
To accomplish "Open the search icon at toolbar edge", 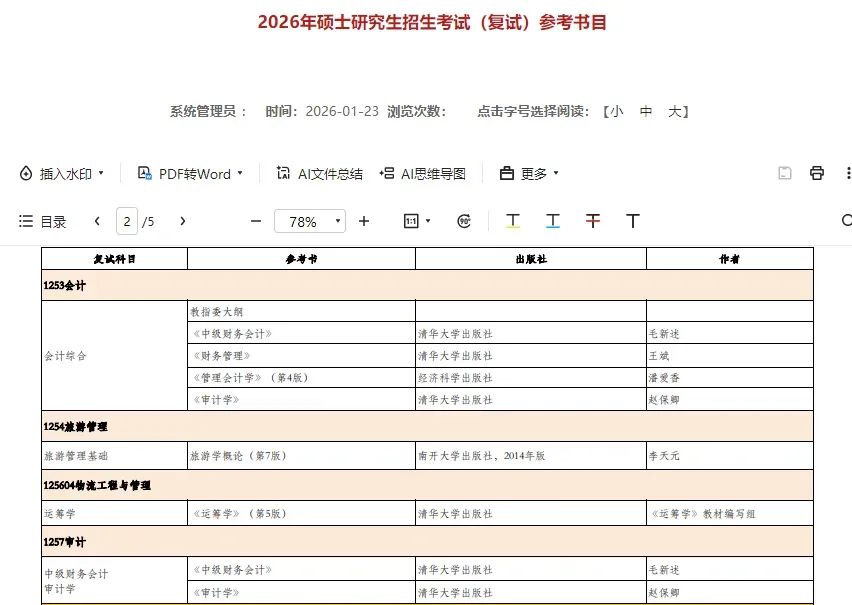I will [847, 221].
